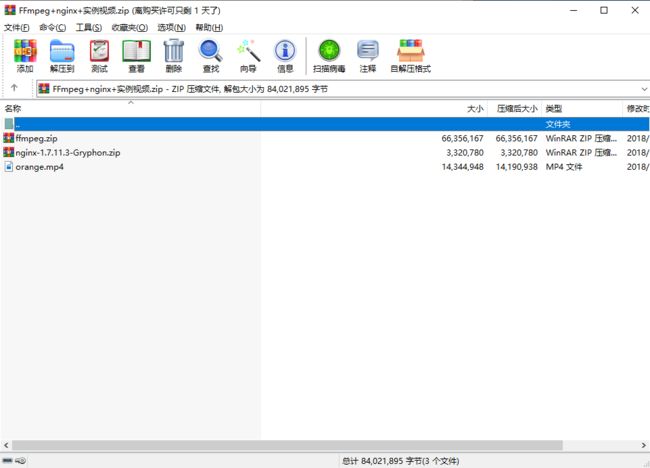Open the 帮助(H) menu
This screenshot has height=468, width=650.
click(209, 27)
